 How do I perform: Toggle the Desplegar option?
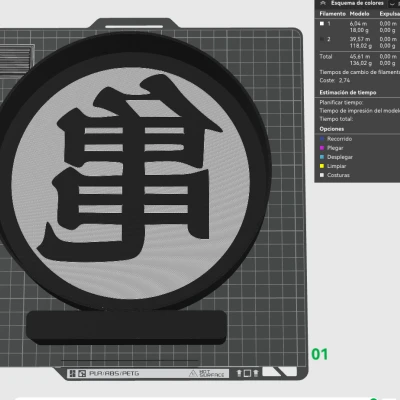coord(336,157)
